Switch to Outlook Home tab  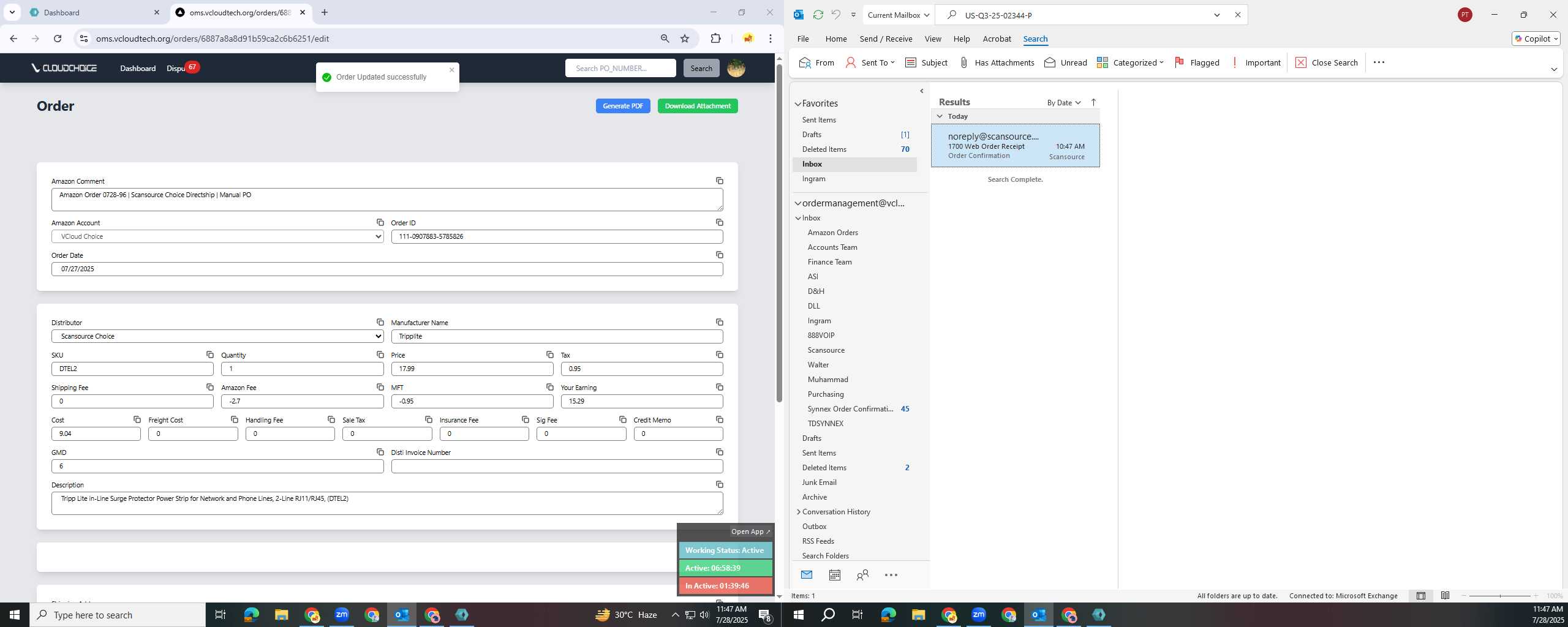pyautogui.click(x=836, y=39)
